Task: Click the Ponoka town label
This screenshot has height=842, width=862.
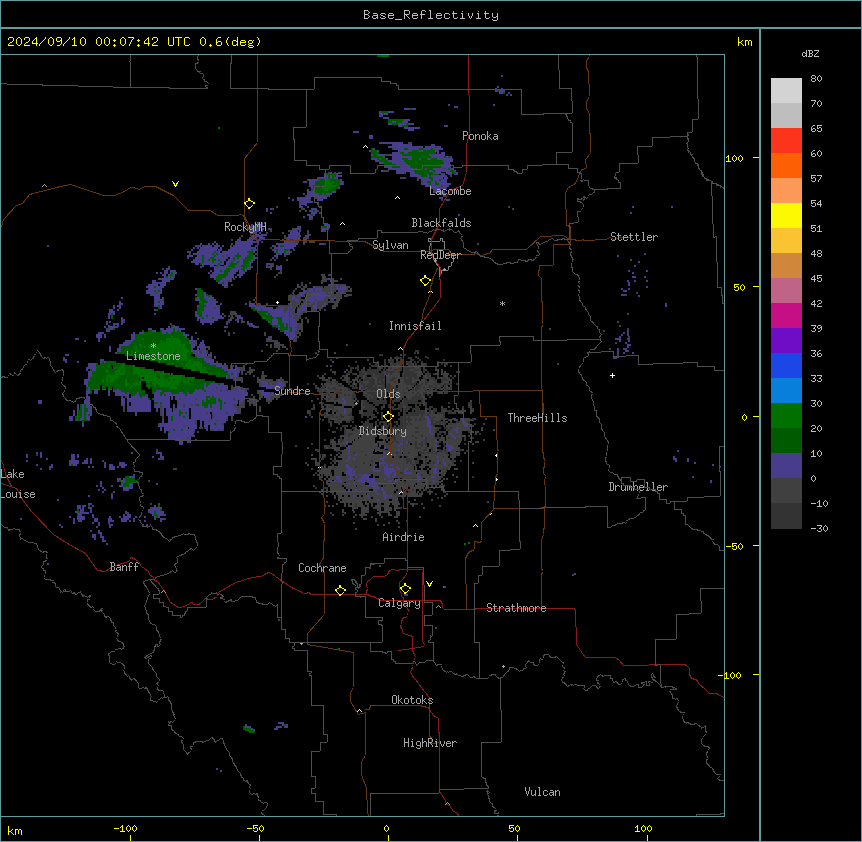Action: pos(480,136)
